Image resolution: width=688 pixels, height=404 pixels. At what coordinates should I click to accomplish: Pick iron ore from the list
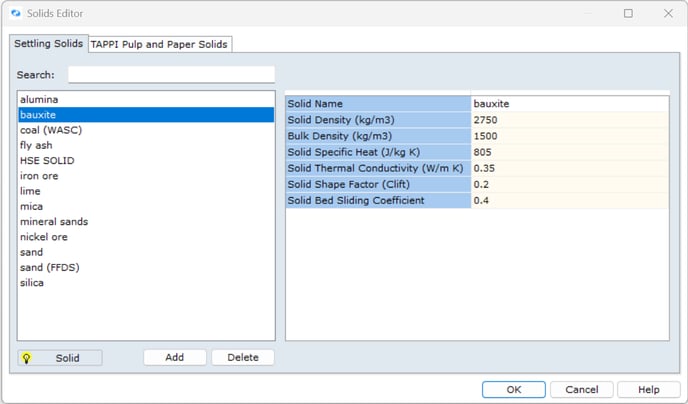click(x=40, y=176)
